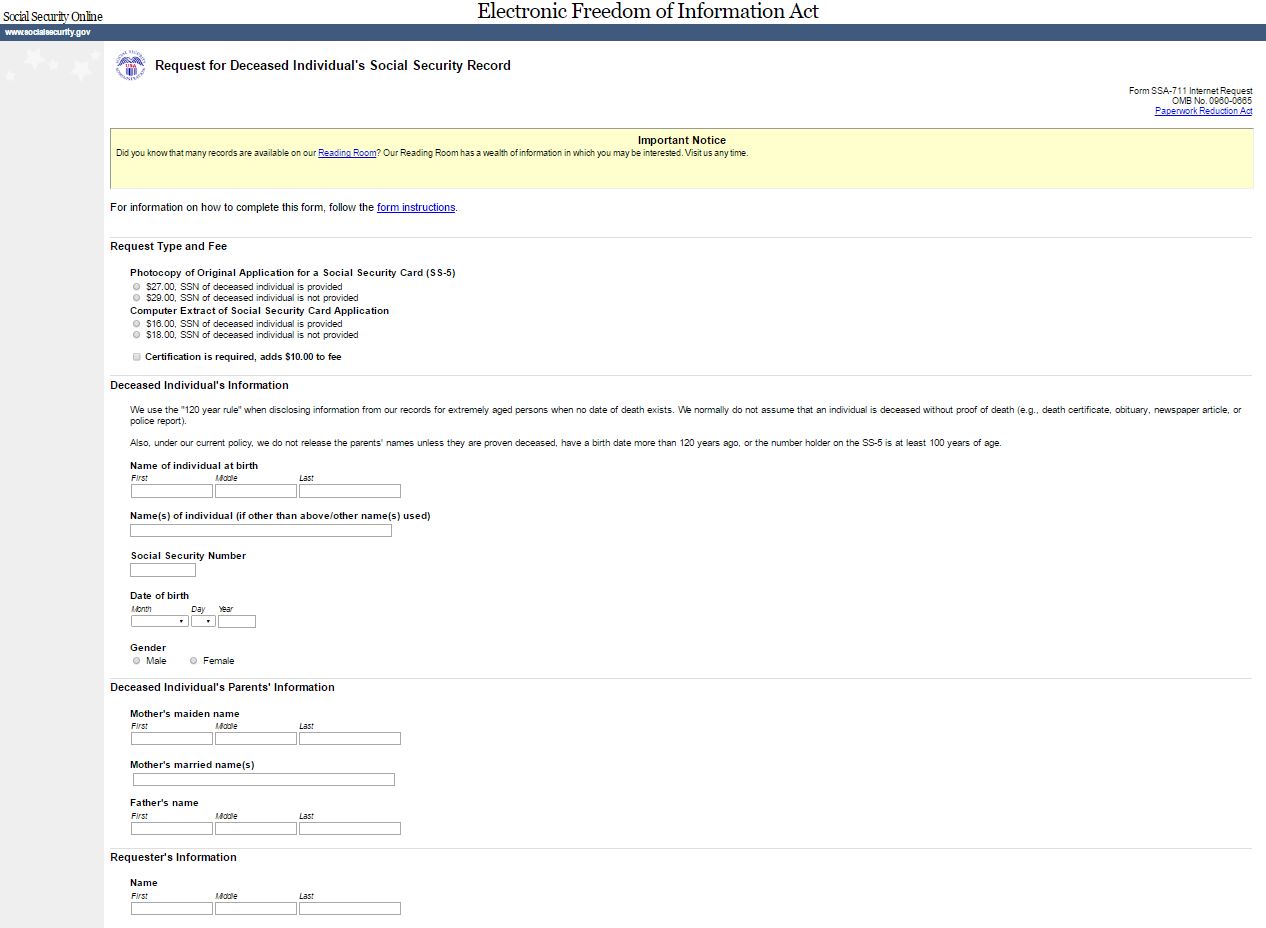Image resolution: width=1266 pixels, height=928 pixels.
Task: Click the Social Security Administration seal logo
Action: pyautogui.click(x=130, y=66)
